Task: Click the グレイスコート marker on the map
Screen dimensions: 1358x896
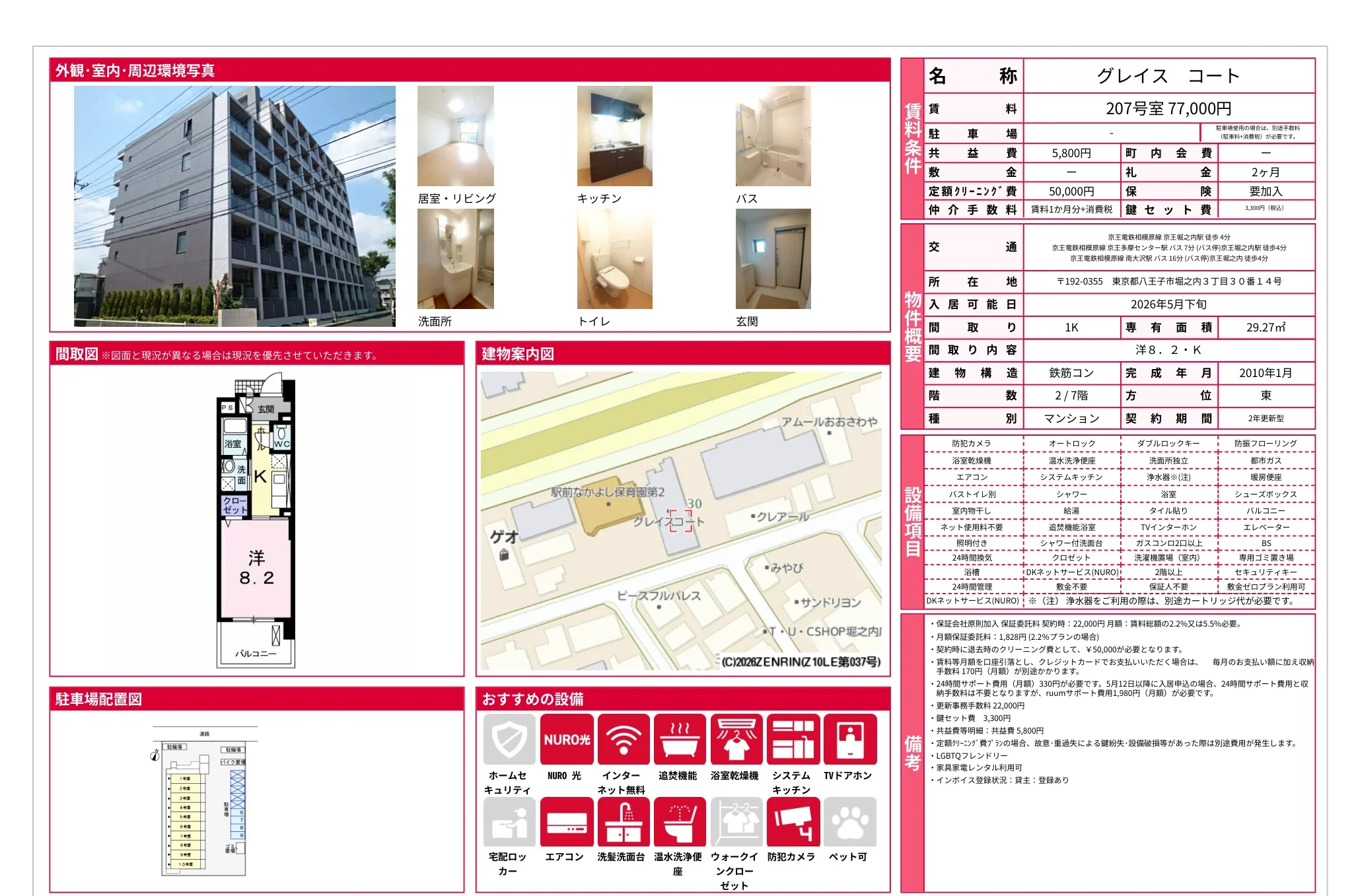Action: pos(680,520)
